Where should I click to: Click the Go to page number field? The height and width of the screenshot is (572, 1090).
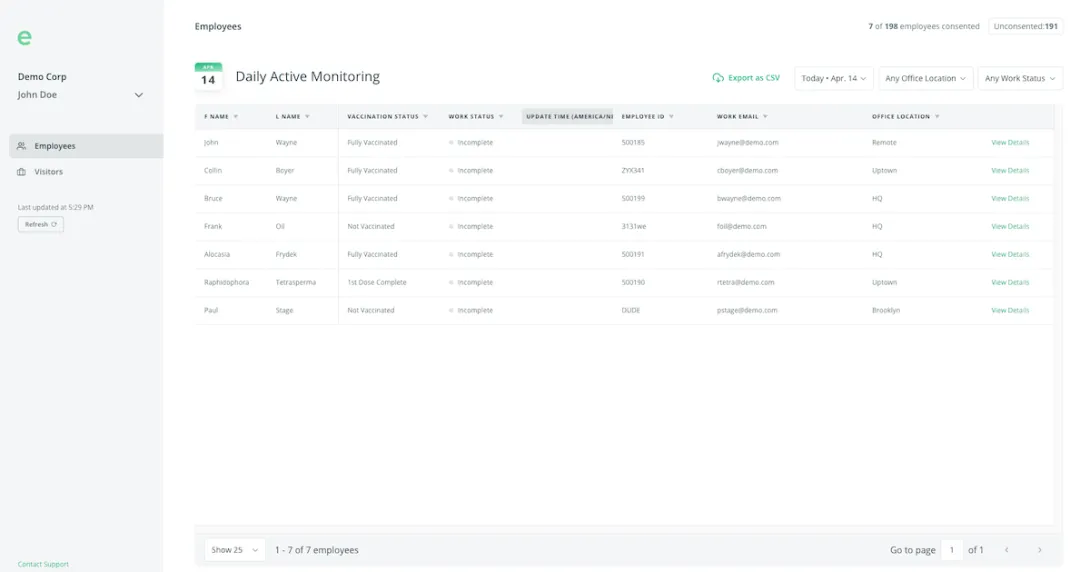coord(952,550)
